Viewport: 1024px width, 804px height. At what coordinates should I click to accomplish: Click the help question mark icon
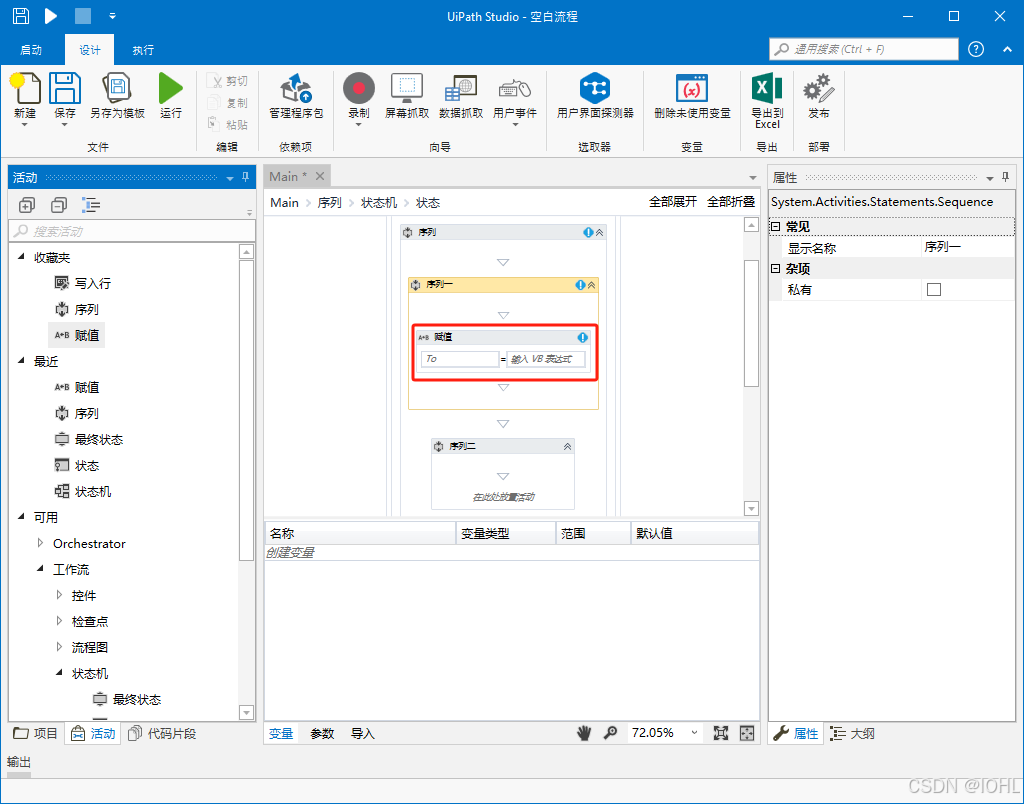(x=976, y=49)
